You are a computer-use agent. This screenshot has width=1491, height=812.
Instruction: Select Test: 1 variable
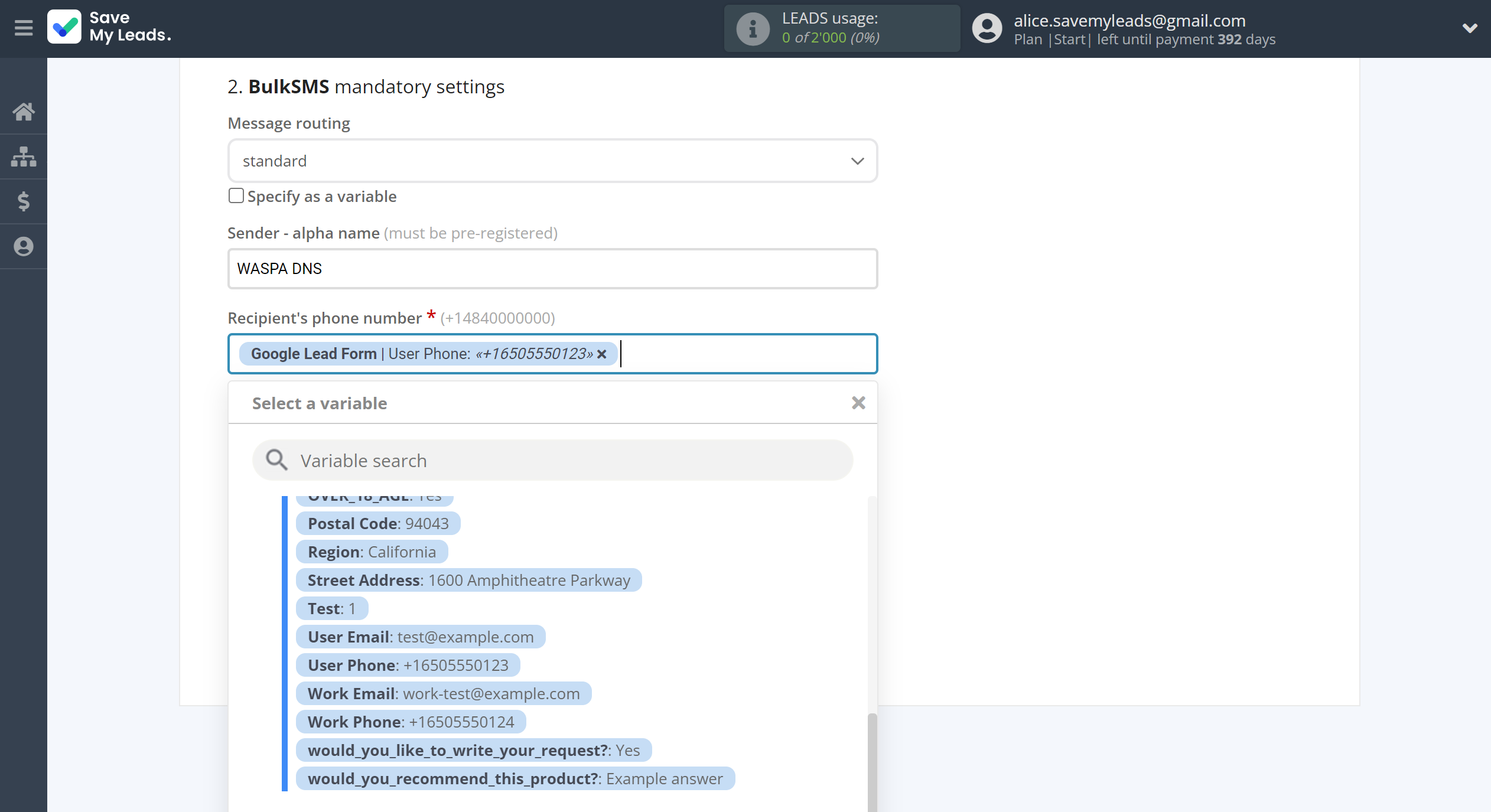click(332, 609)
